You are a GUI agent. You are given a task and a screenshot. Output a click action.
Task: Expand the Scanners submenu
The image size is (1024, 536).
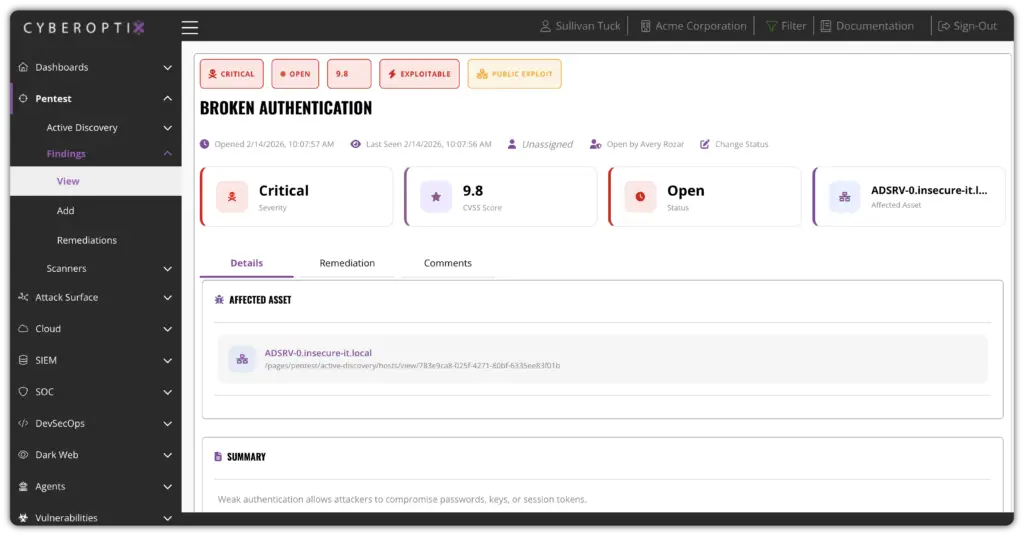[x=167, y=268]
